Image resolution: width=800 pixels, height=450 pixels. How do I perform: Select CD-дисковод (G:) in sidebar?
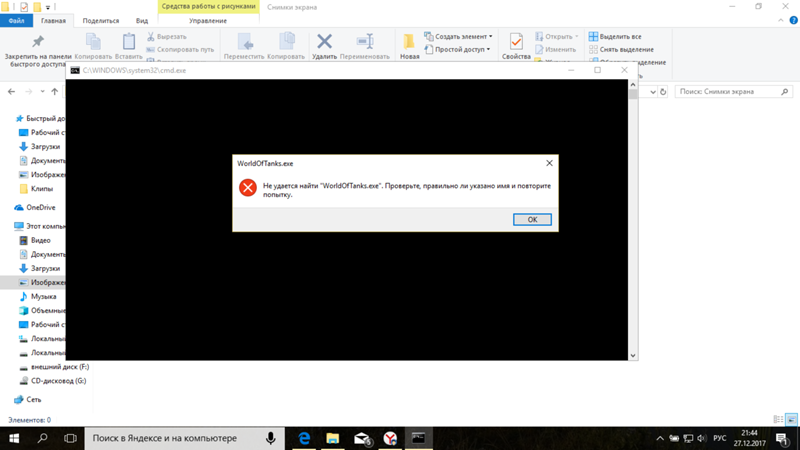pyautogui.click(x=53, y=381)
